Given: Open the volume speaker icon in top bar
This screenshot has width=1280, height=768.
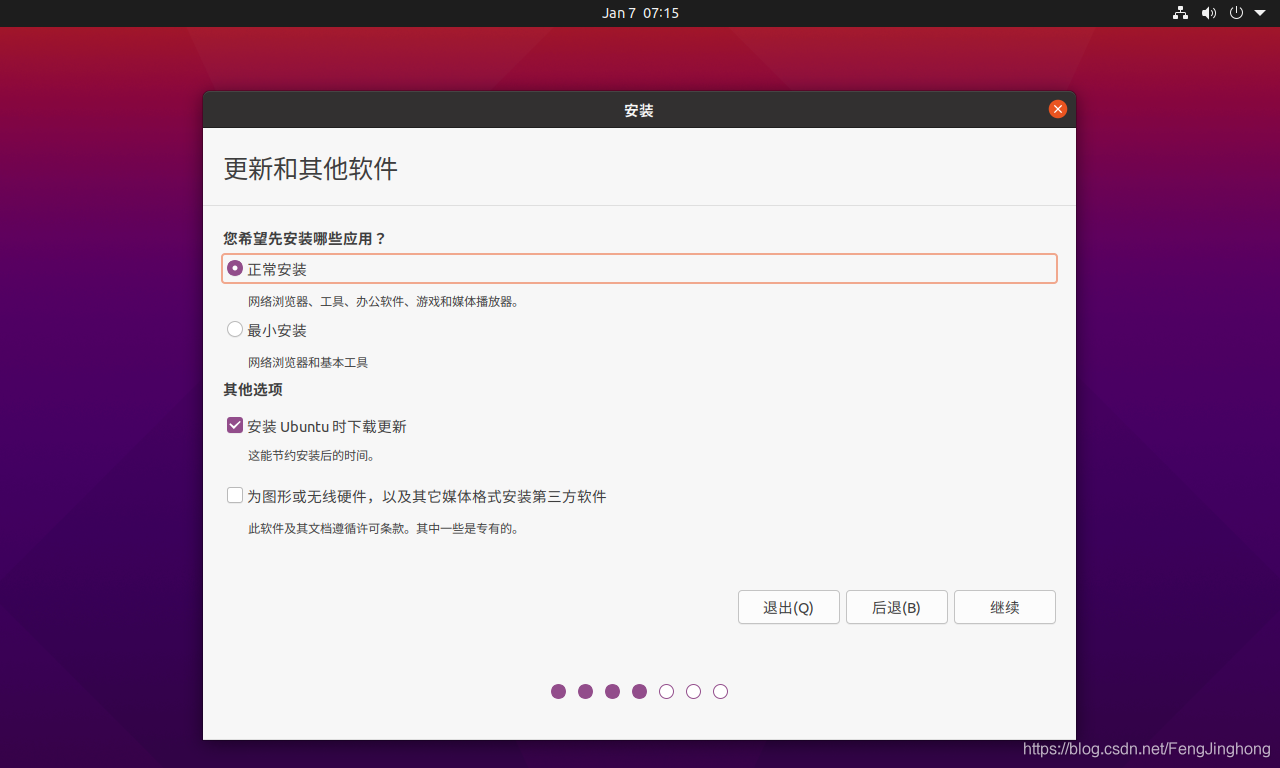Looking at the screenshot, I should (x=1208, y=13).
